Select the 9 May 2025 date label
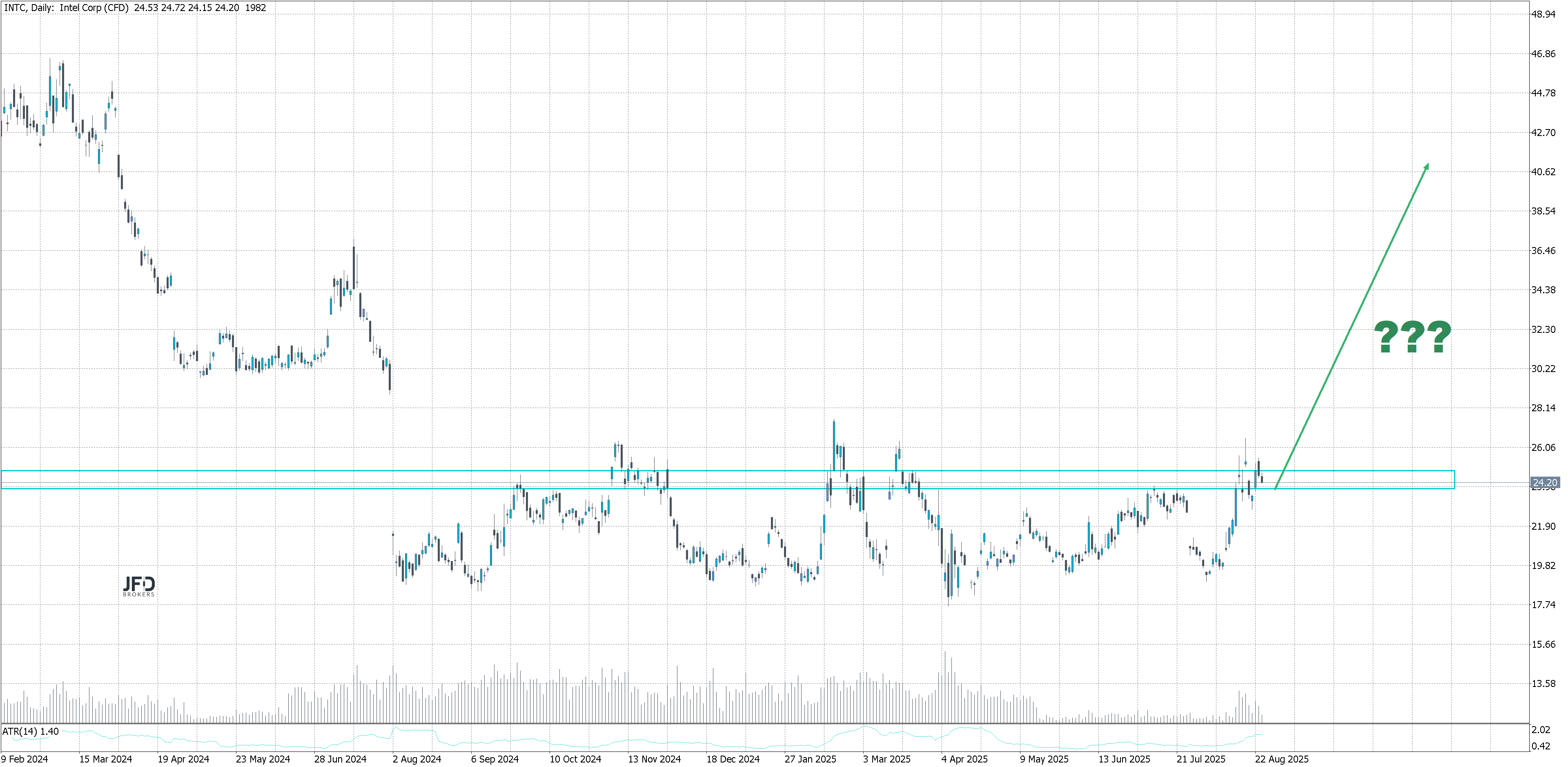This screenshot has width=1568, height=767. pyautogui.click(x=1045, y=759)
